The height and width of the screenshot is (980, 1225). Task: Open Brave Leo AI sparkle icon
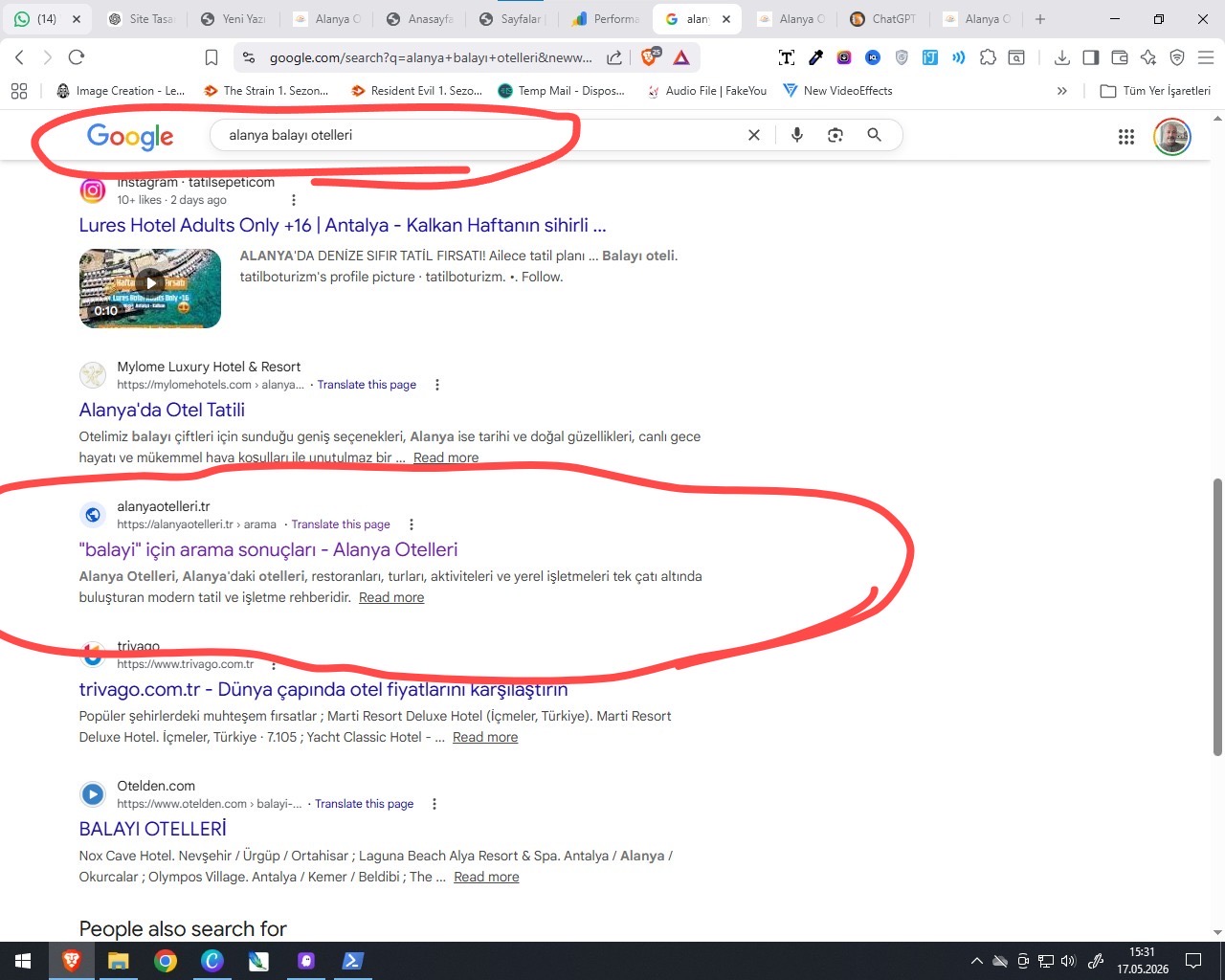click(1148, 57)
